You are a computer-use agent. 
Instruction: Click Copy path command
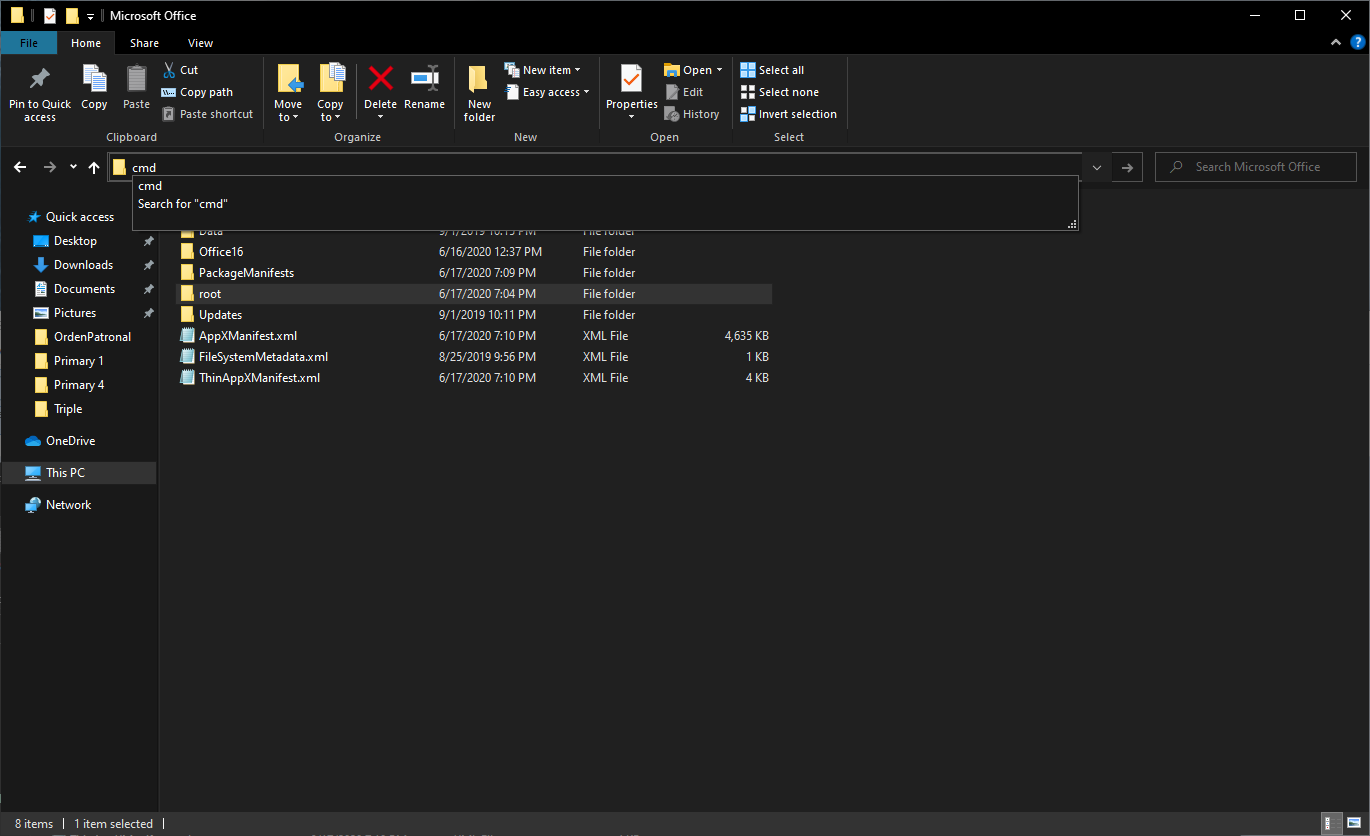[197, 92]
